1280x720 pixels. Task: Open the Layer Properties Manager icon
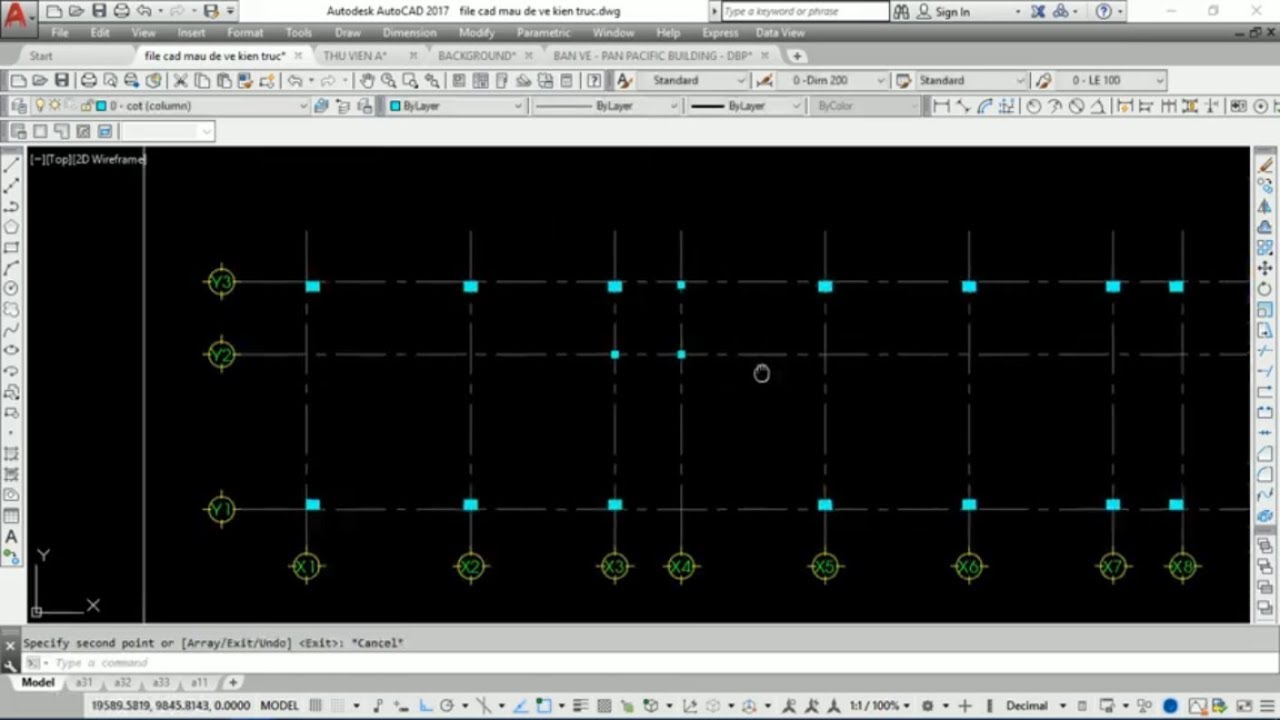[18, 106]
